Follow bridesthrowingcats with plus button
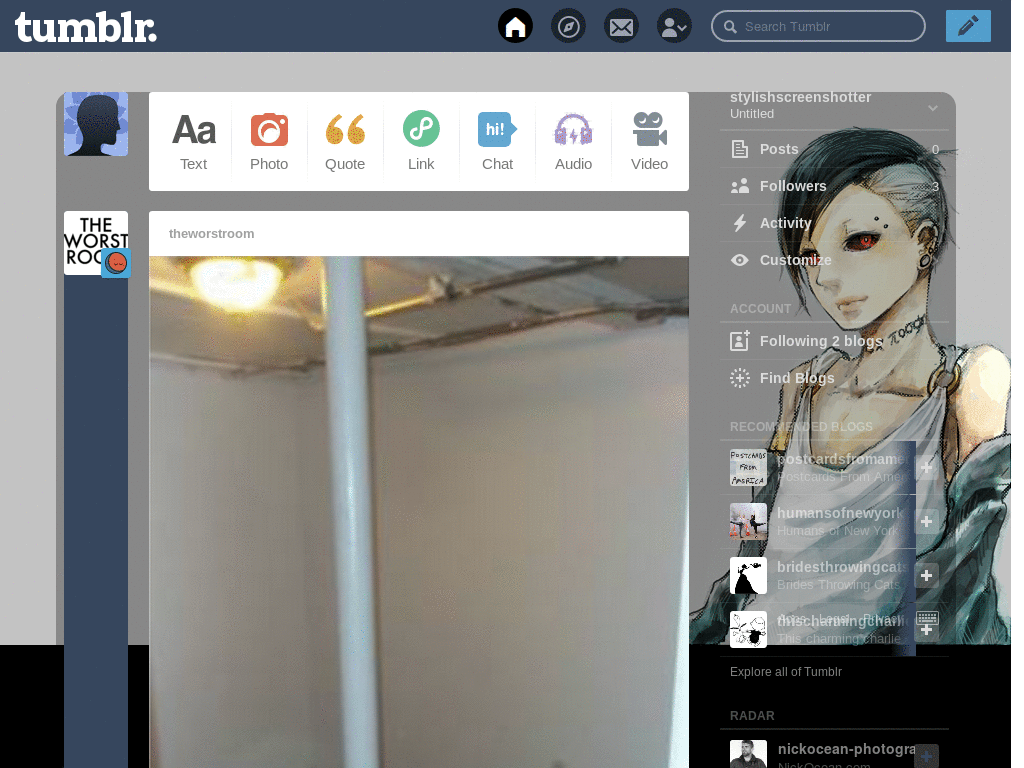The image size is (1024, 768). tap(926, 575)
